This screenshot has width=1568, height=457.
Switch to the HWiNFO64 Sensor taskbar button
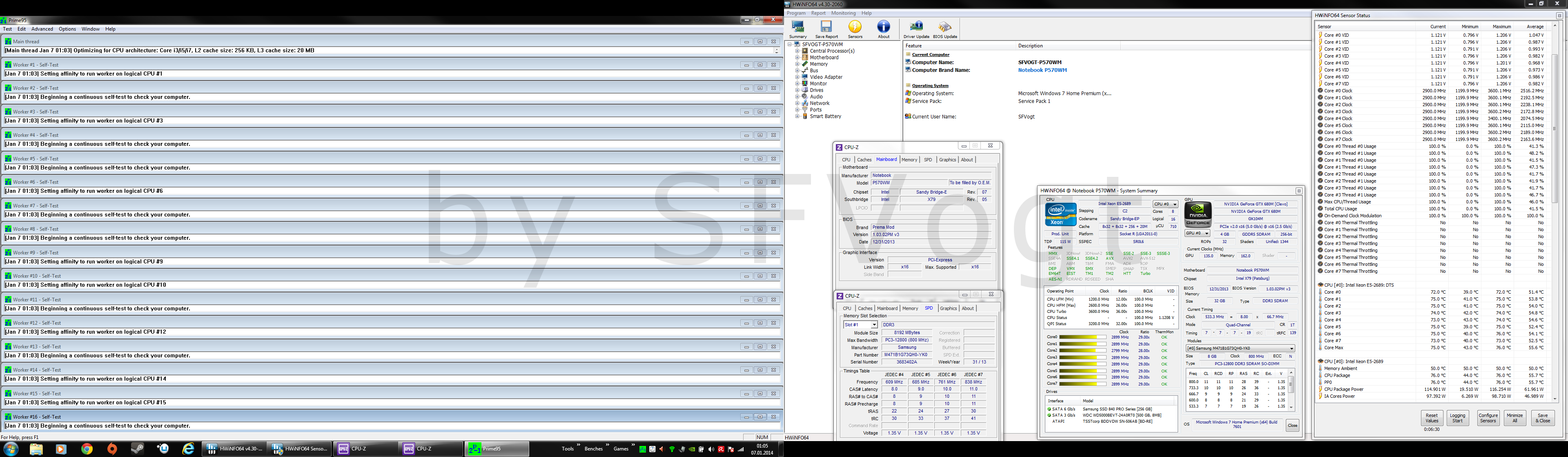(299, 449)
